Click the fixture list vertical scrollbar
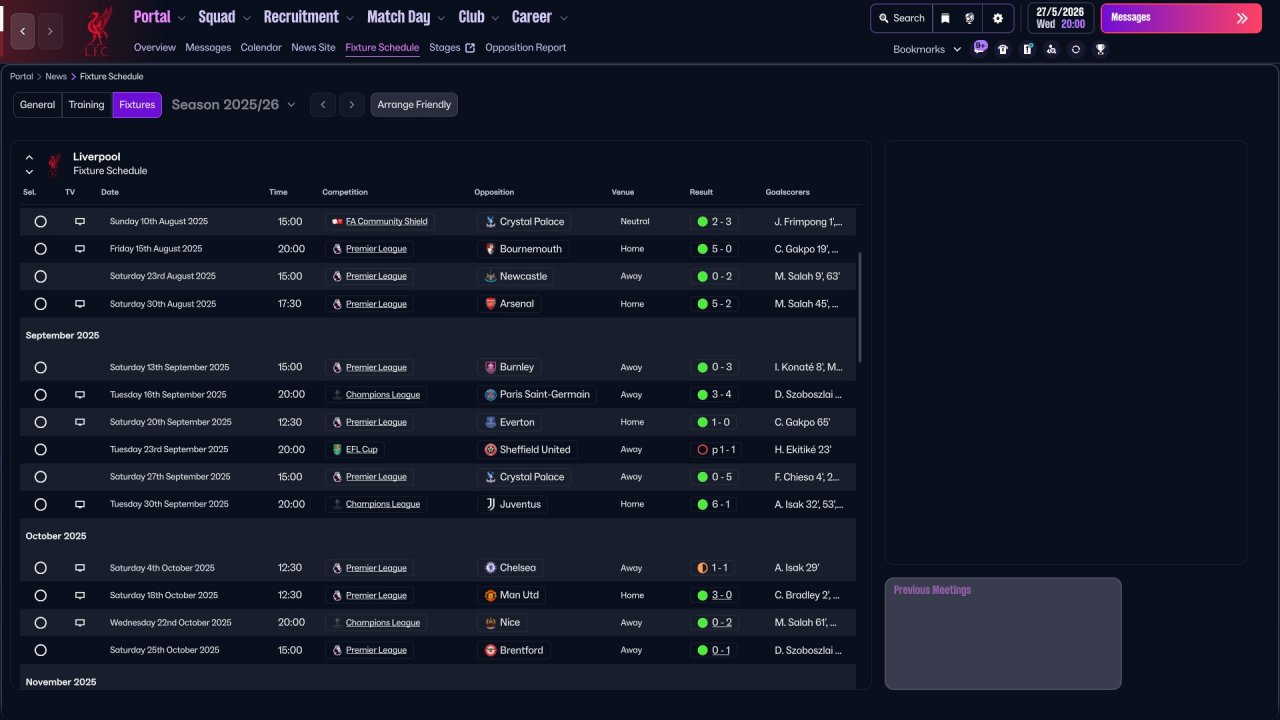This screenshot has width=1280, height=720. click(x=859, y=307)
